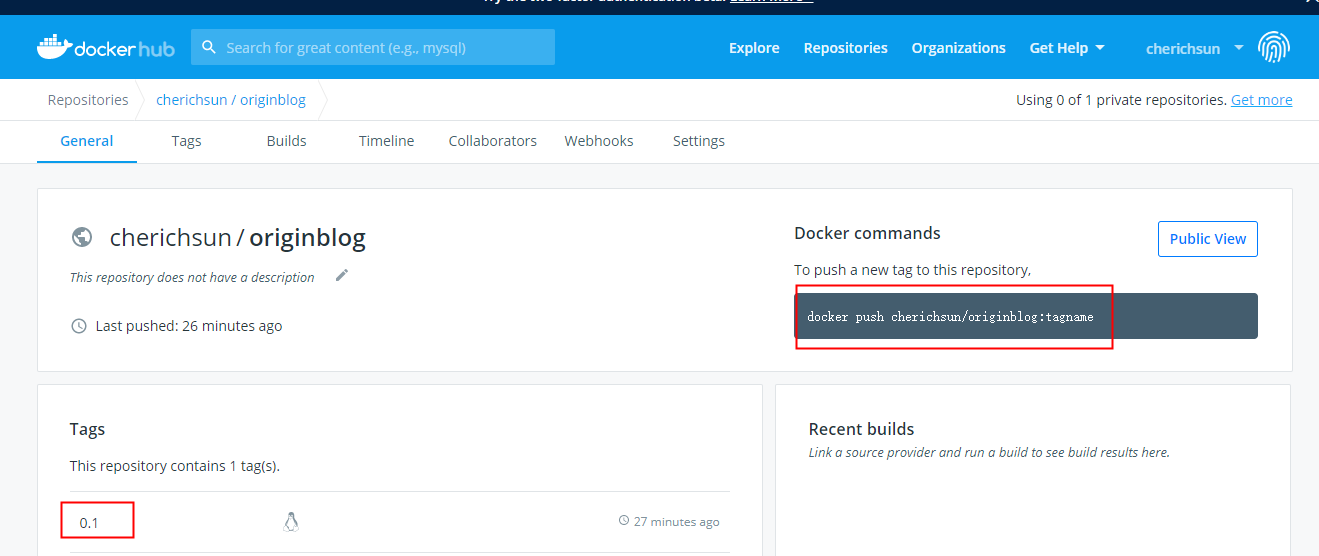Click clock icon next to 27 minutes ago
This screenshot has height=556, width=1319.
tap(624, 521)
